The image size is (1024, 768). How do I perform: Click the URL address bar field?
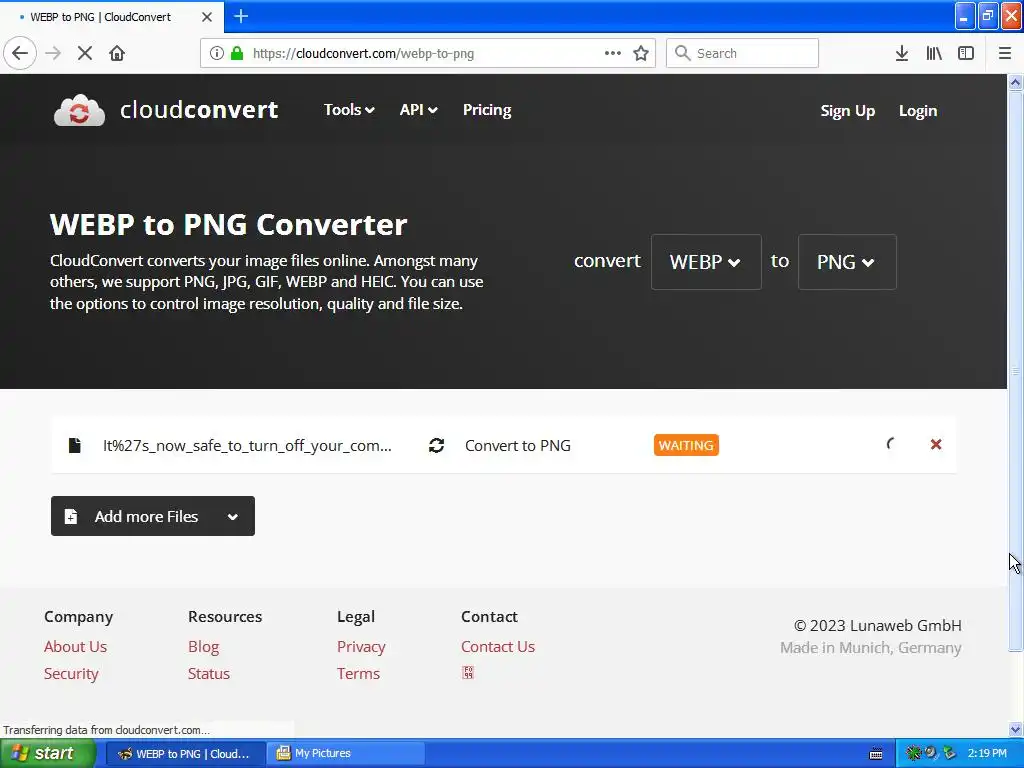[x=428, y=53]
